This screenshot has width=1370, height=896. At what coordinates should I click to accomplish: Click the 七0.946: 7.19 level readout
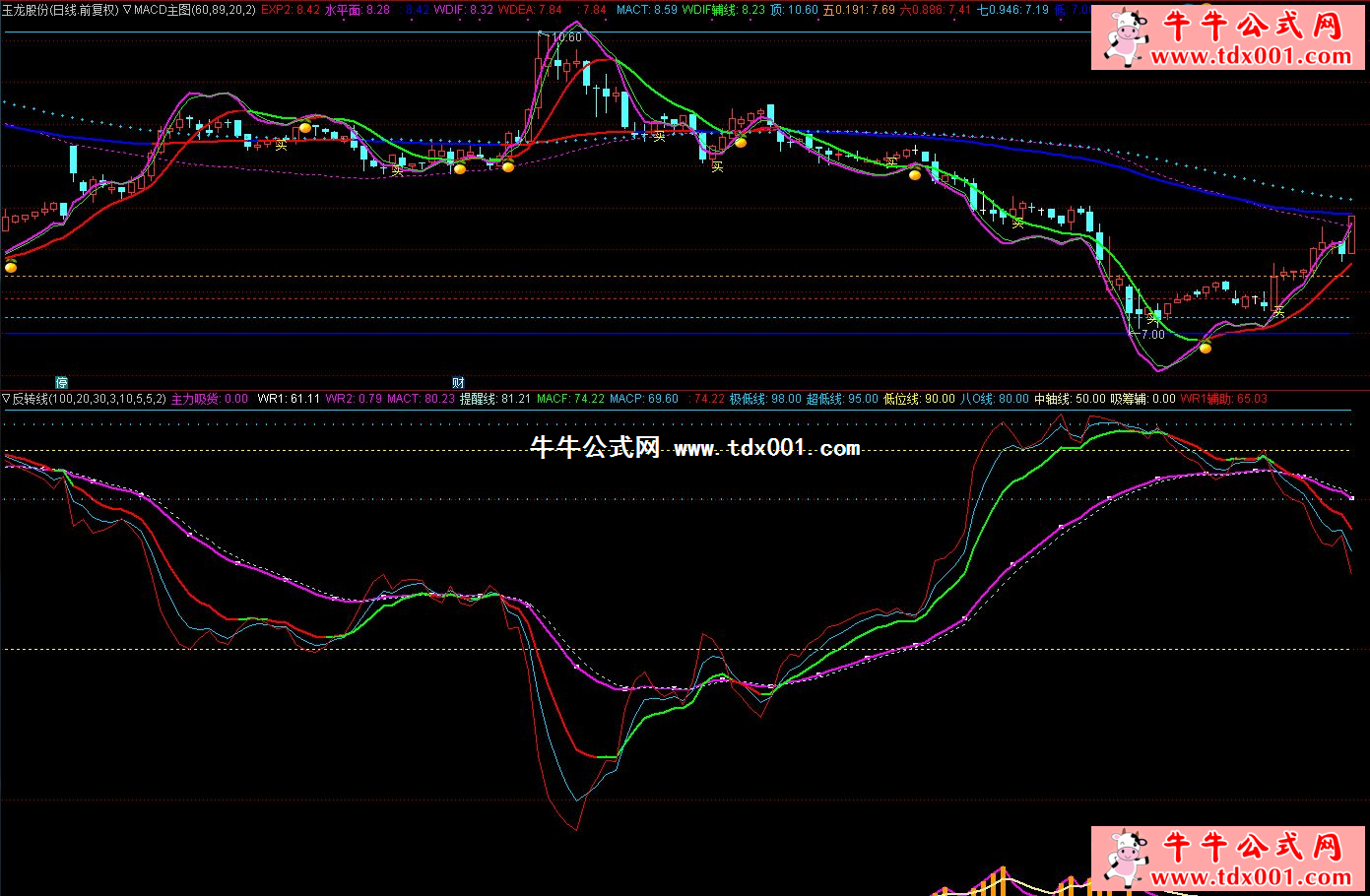pyautogui.click(x=1012, y=10)
